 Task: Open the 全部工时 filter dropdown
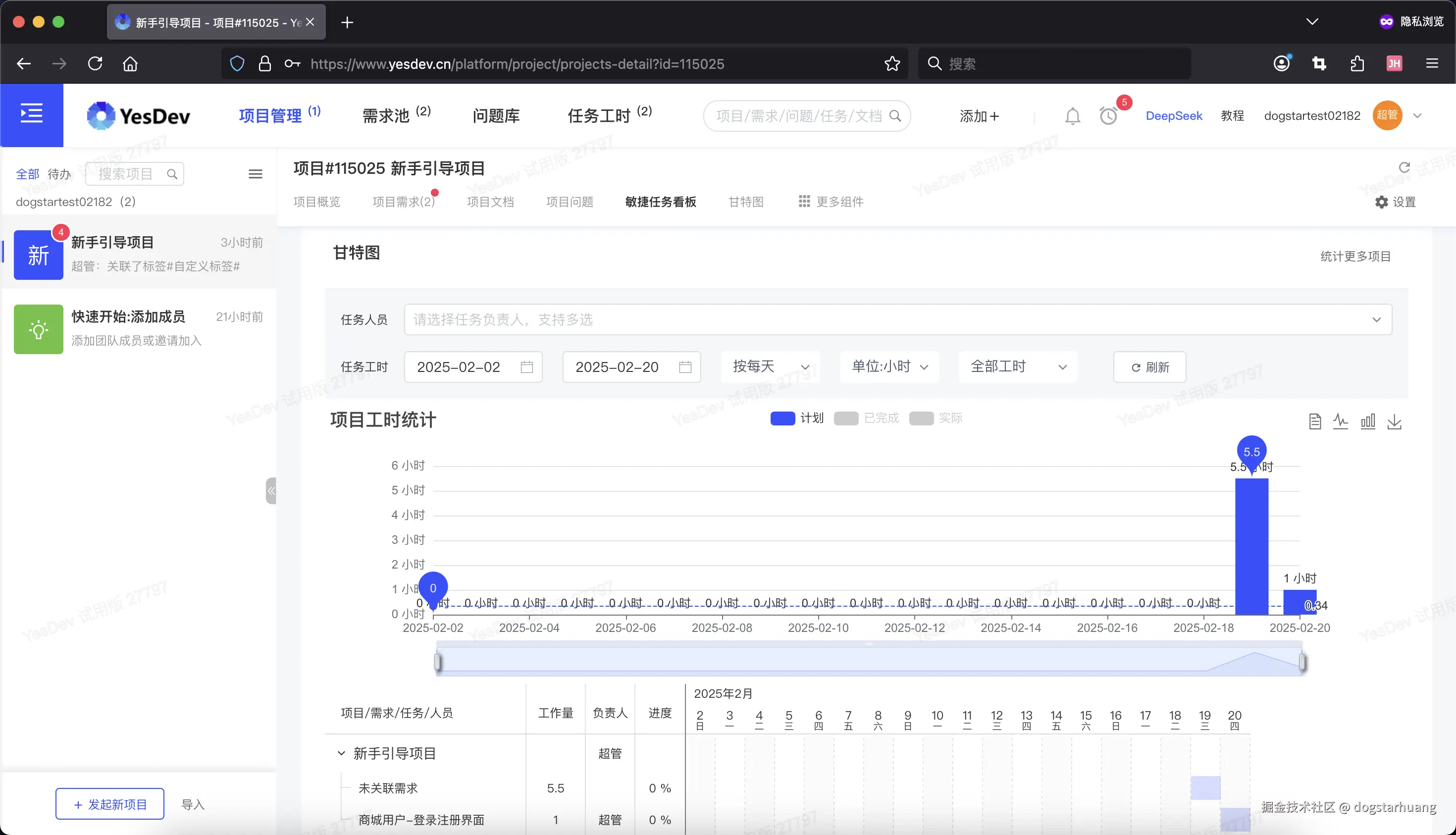coord(1017,366)
